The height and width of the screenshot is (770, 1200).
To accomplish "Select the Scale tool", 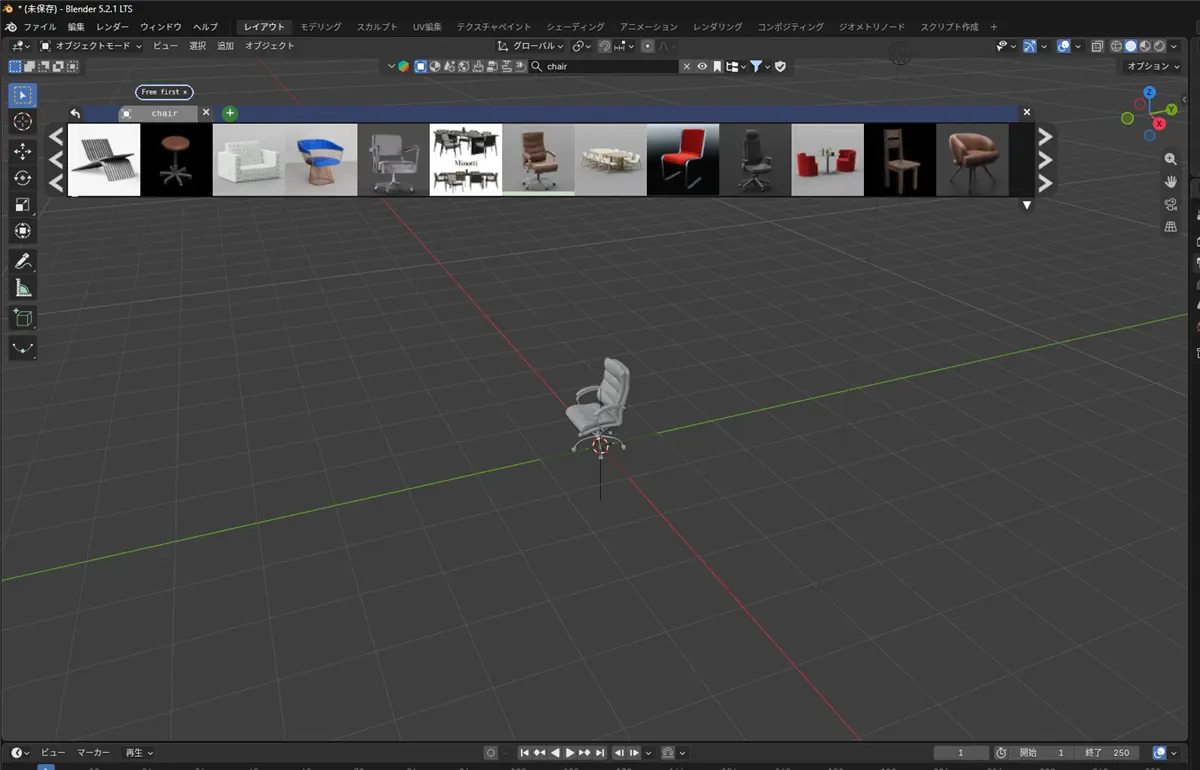I will pos(23,204).
